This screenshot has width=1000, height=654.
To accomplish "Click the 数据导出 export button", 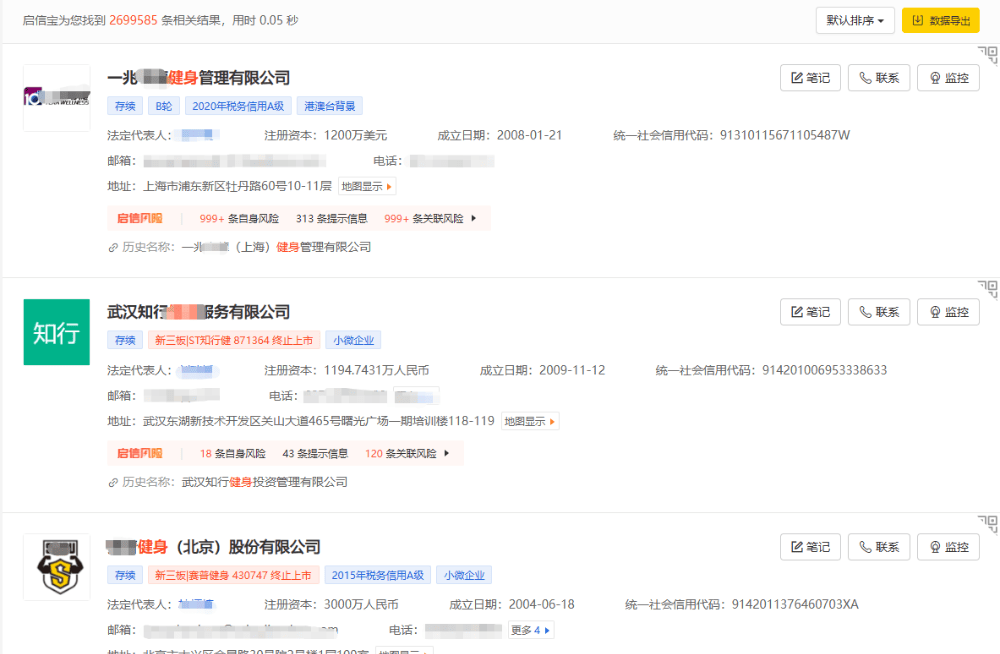I will [940, 20].
